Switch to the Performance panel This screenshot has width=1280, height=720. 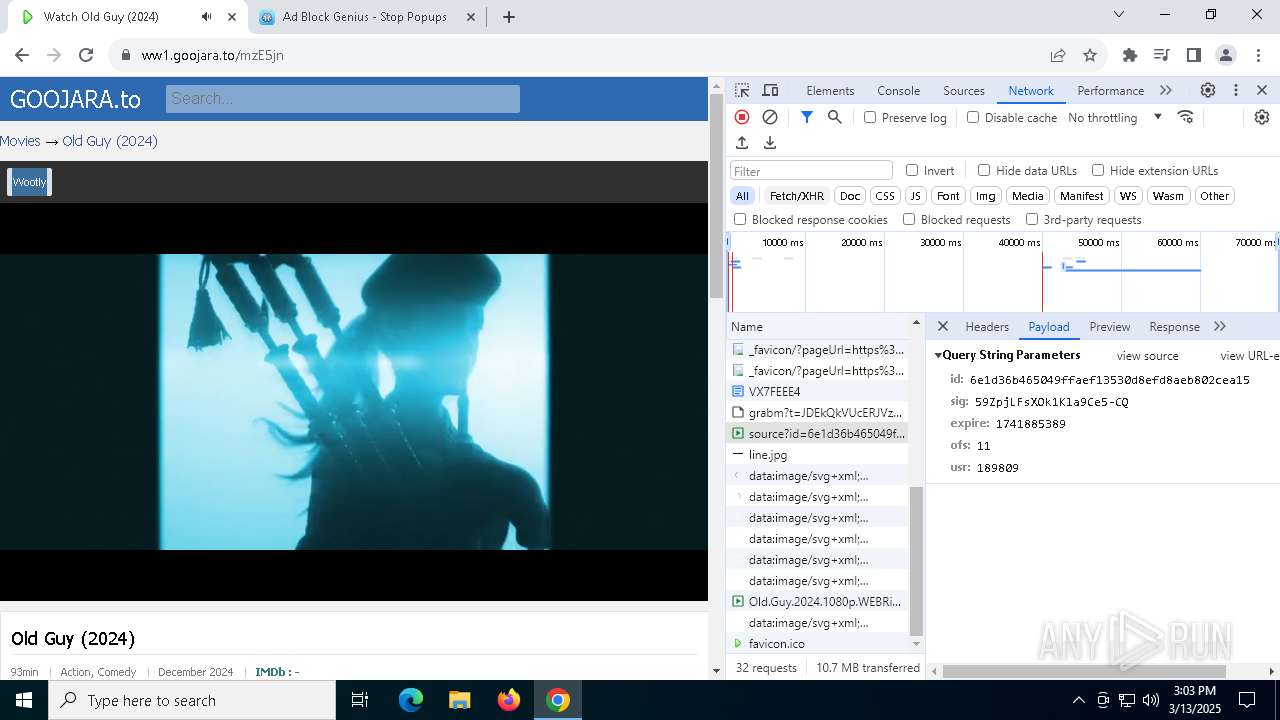(1110, 90)
